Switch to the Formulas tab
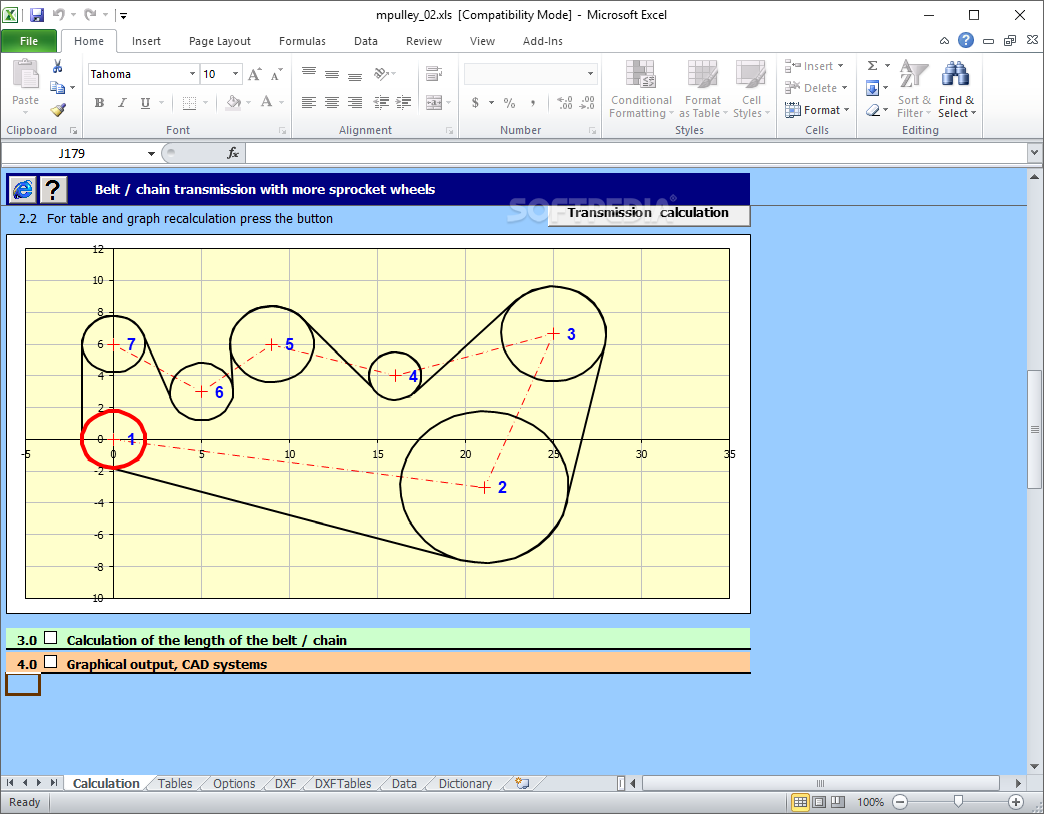Screen dimensions: 1044x814 (x=302, y=41)
